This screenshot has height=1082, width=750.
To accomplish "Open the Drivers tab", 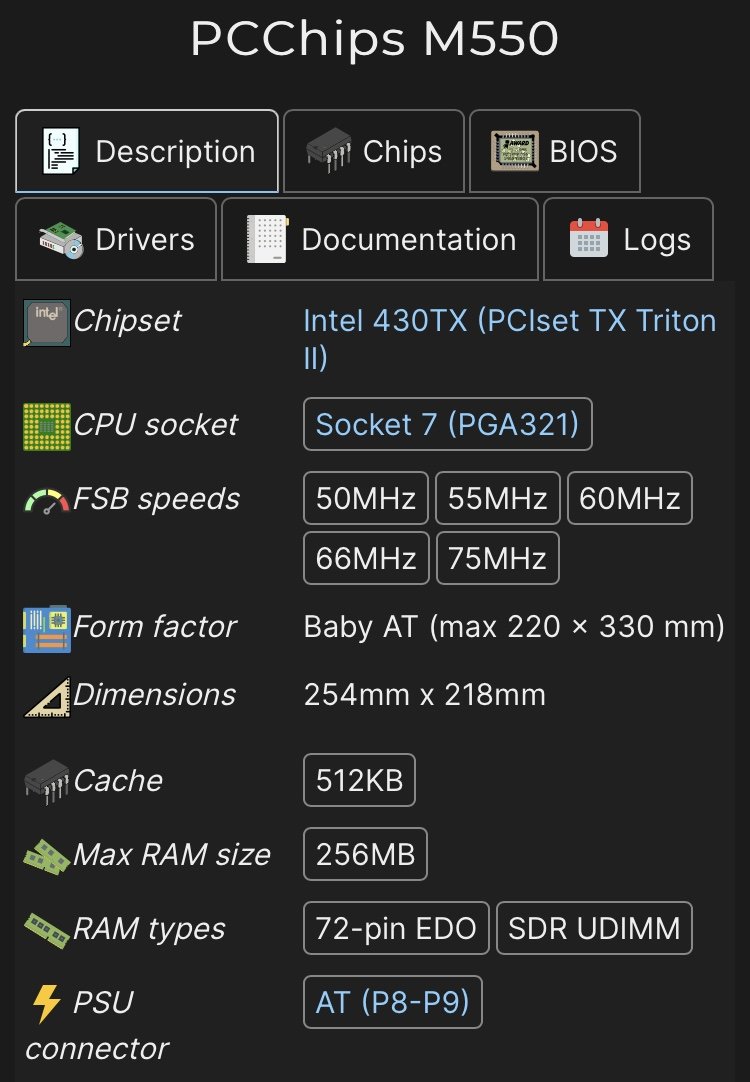I will [x=116, y=240].
